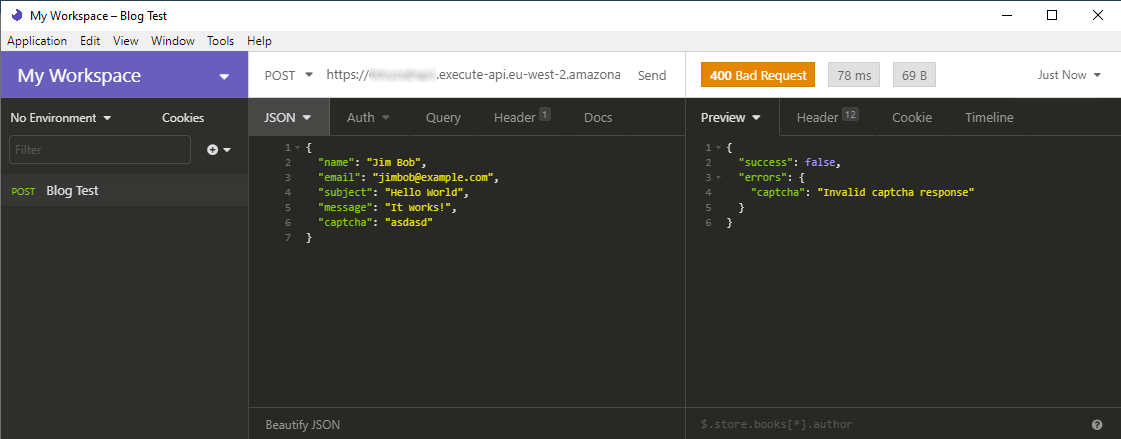Switch to the Query tab
1121x439 pixels.
[443, 118]
